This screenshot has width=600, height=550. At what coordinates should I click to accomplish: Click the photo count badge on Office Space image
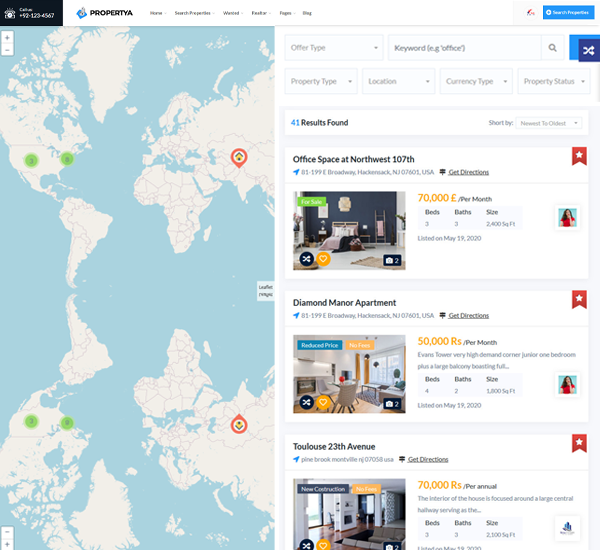pyautogui.click(x=392, y=260)
